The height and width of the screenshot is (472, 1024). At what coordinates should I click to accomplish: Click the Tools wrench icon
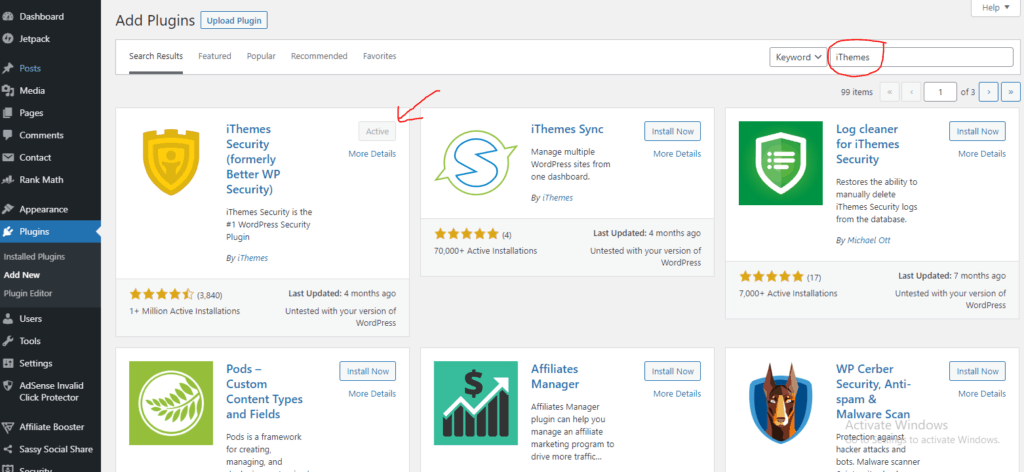pyautogui.click(x=8, y=341)
